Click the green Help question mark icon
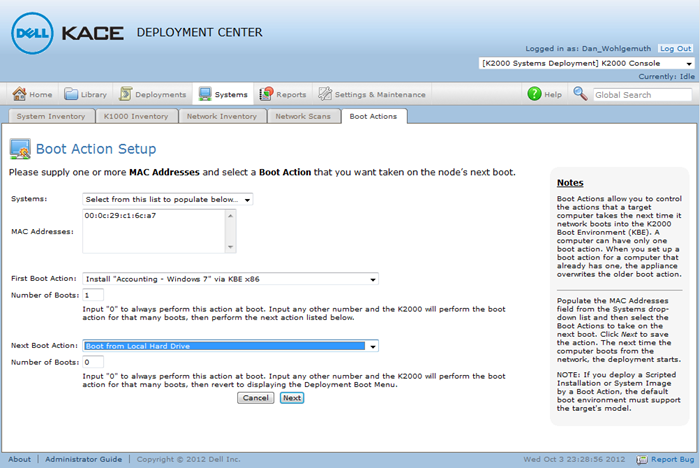 [x=534, y=94]
